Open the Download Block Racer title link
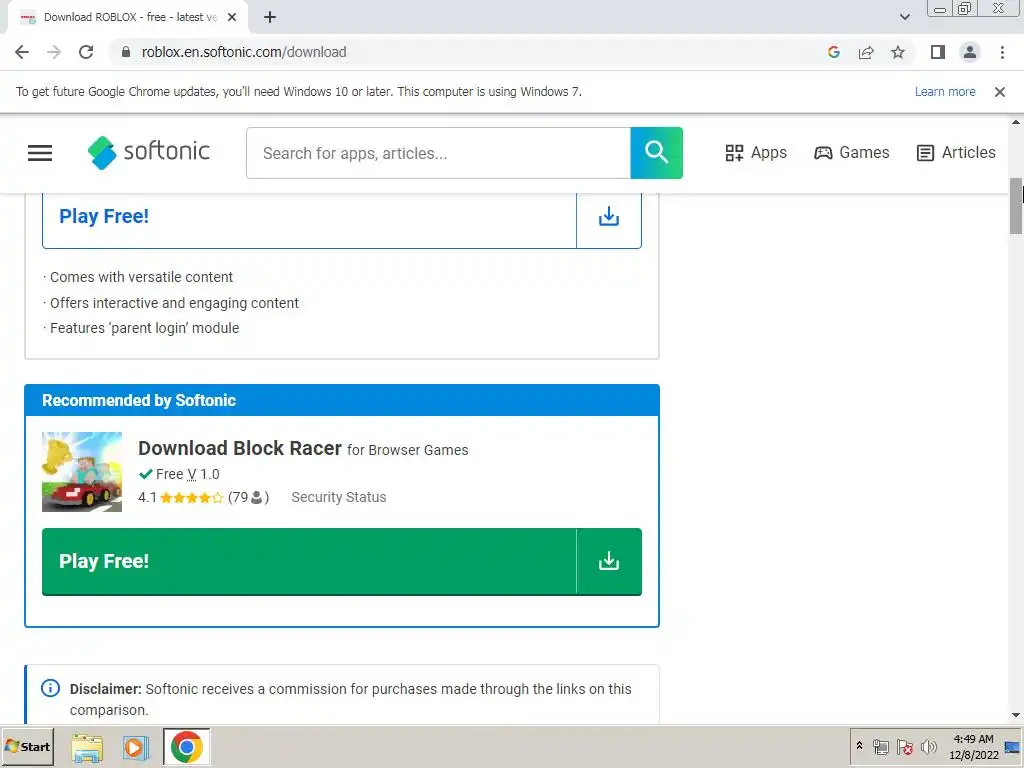 click(x=240, y=448)
